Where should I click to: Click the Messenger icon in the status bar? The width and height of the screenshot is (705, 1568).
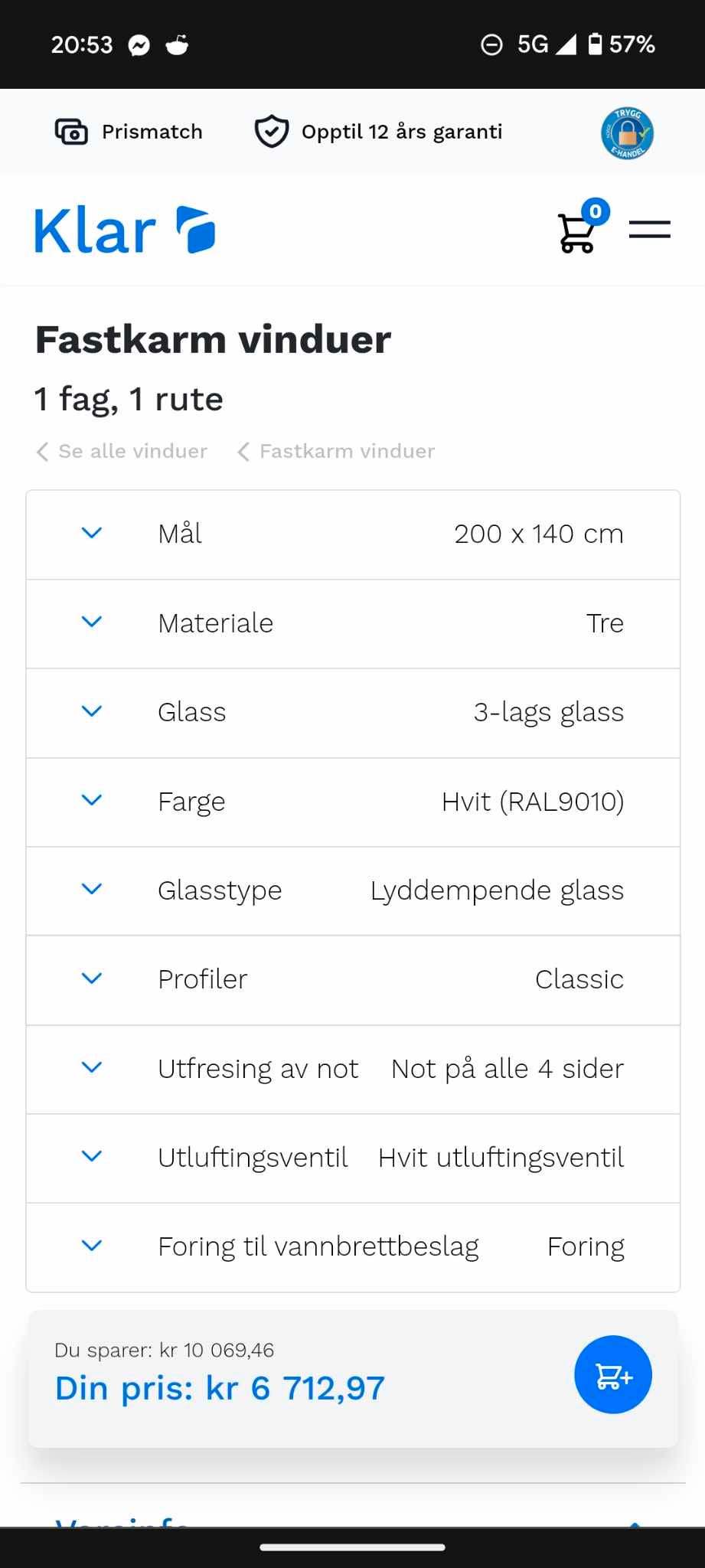pyautogui.click(x=136, y=44)
